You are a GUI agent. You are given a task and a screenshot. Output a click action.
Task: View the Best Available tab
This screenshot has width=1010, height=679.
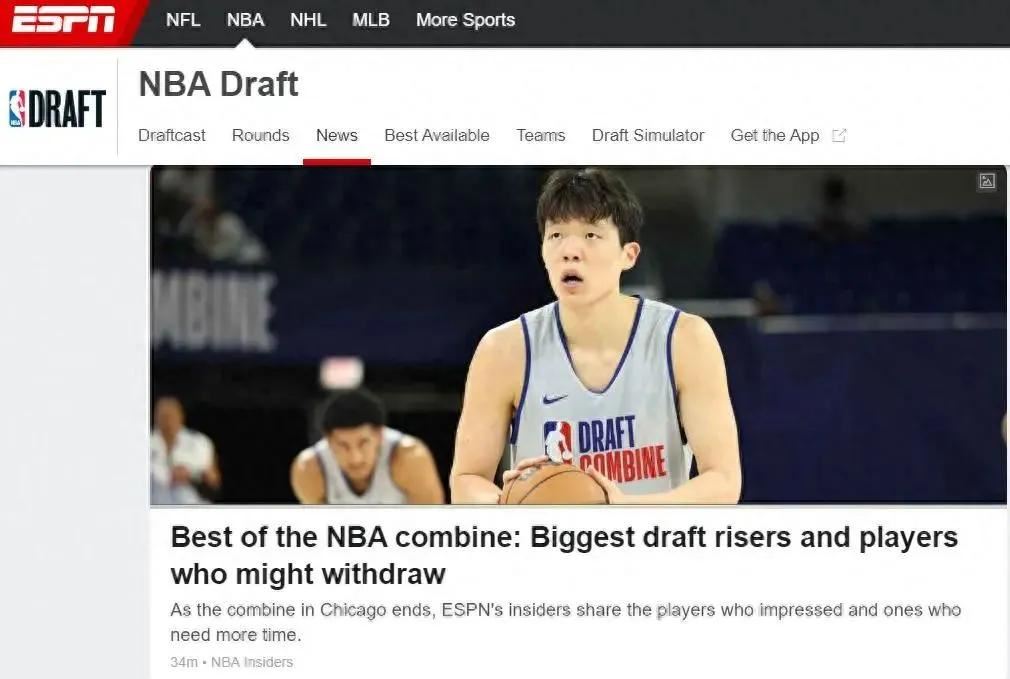coord(437,135)
